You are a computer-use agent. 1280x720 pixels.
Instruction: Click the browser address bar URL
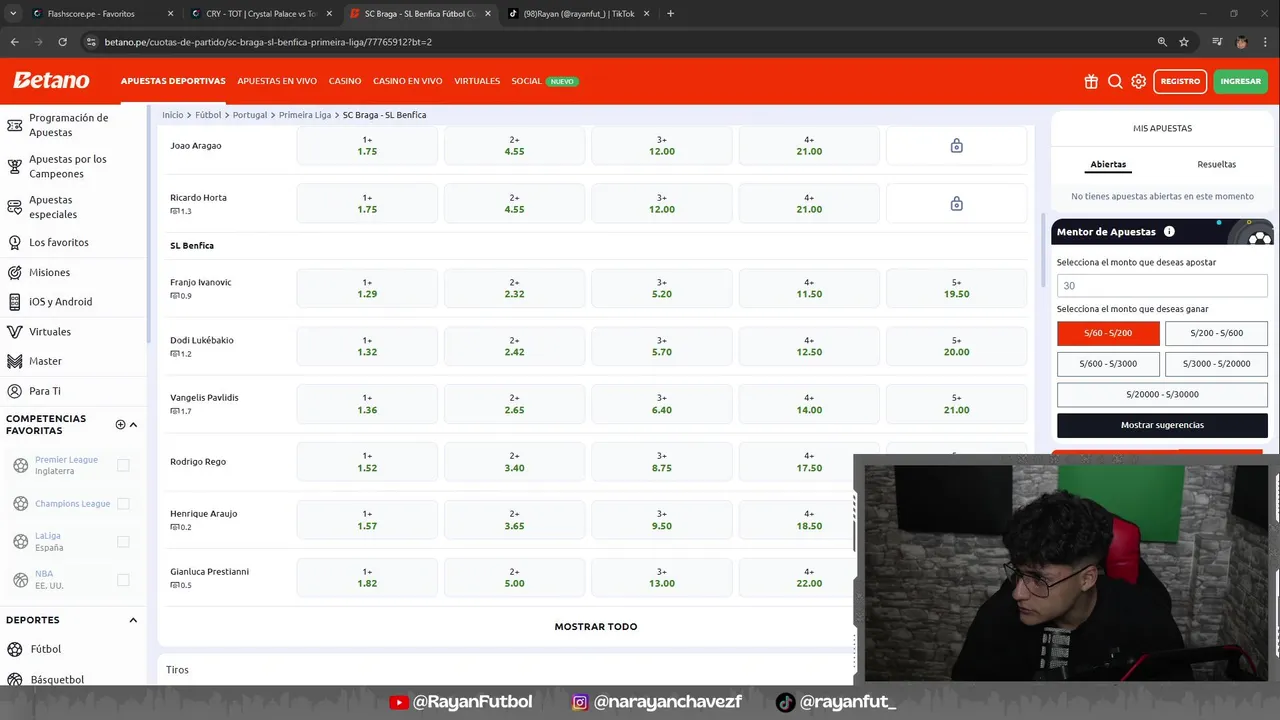[268, 42]
